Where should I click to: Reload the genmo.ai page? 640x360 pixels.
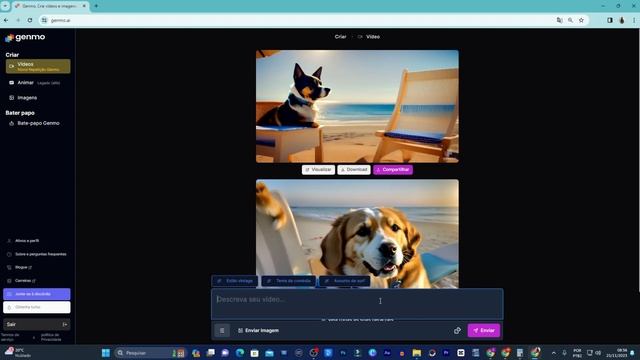[x=30, y=20]
